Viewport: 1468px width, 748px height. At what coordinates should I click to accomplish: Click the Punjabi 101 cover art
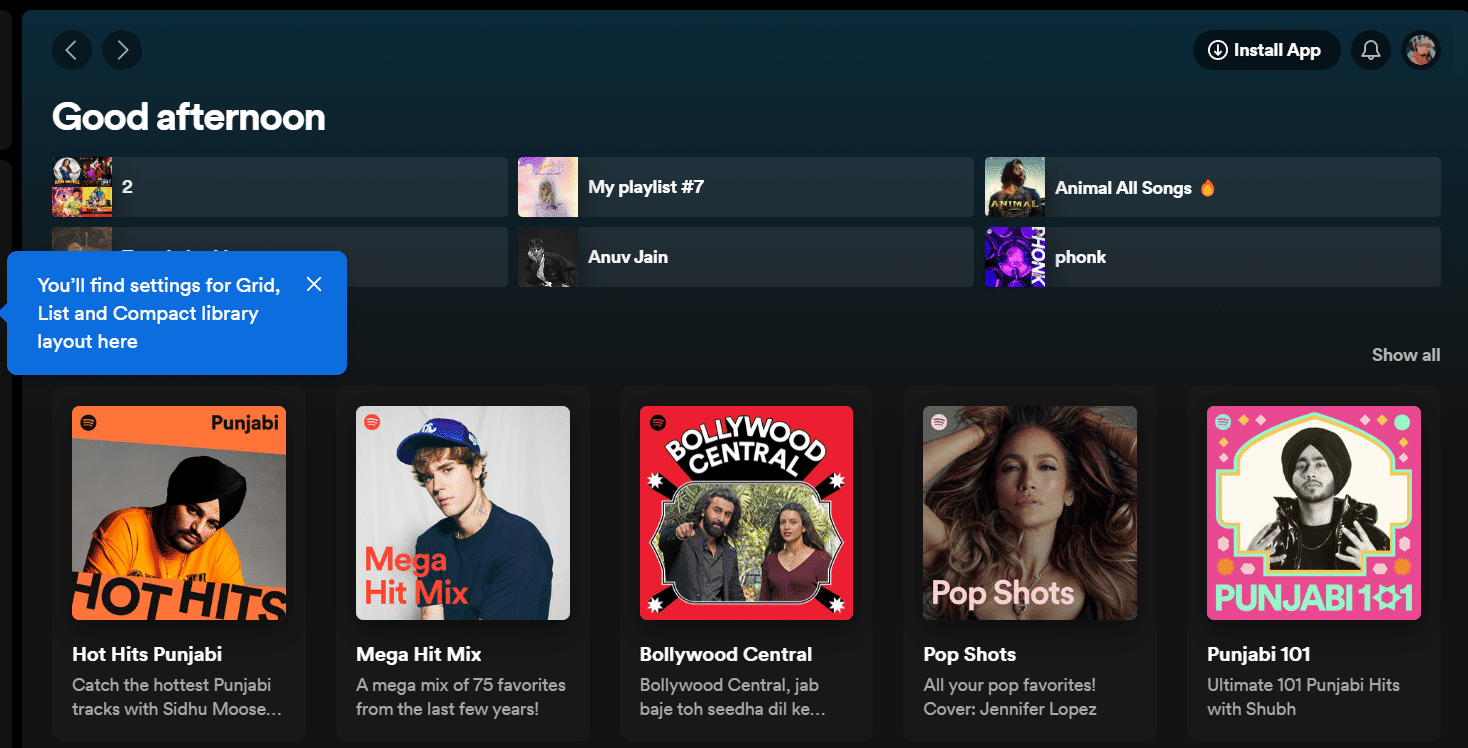[1314, 513]
